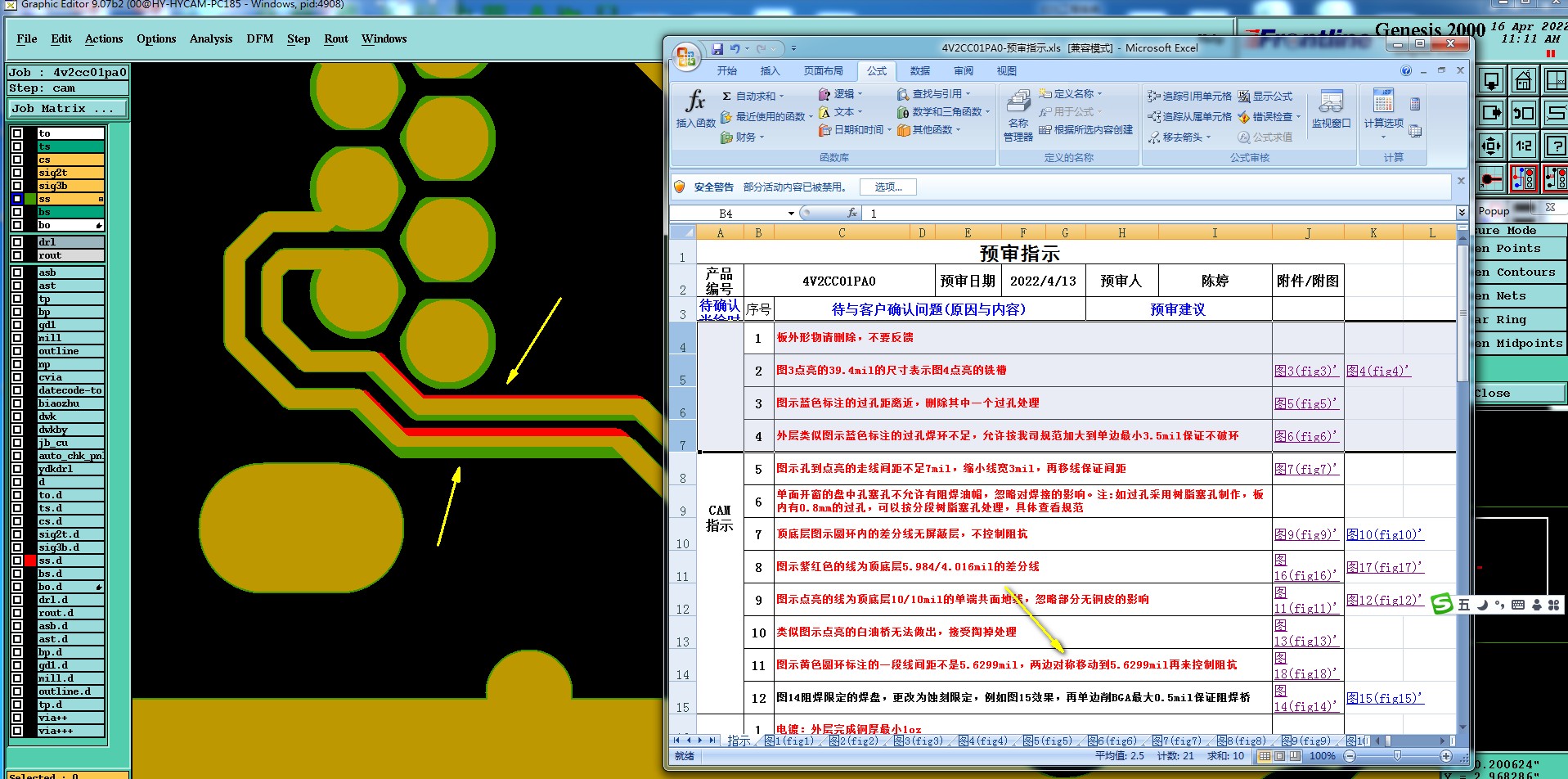The width and height of the screenshot is (1568, 779).
Task: Click Trace Precedents in formula auditing
Action: [x=1189, y=96]
